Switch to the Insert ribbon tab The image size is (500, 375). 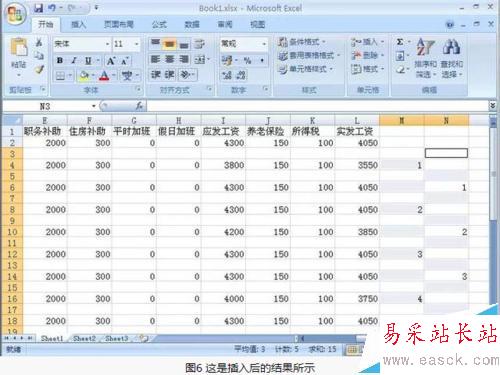point(79,24)
